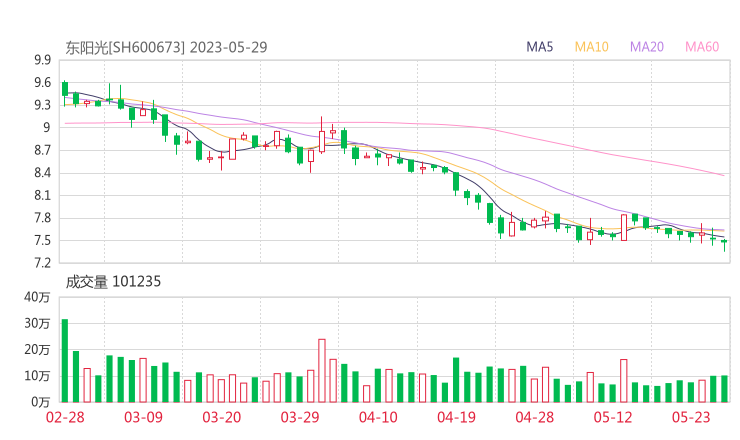Viewport: 740px width, 440px height.
Task: Click the 8.1 price axis label
Action: (42, 195)
